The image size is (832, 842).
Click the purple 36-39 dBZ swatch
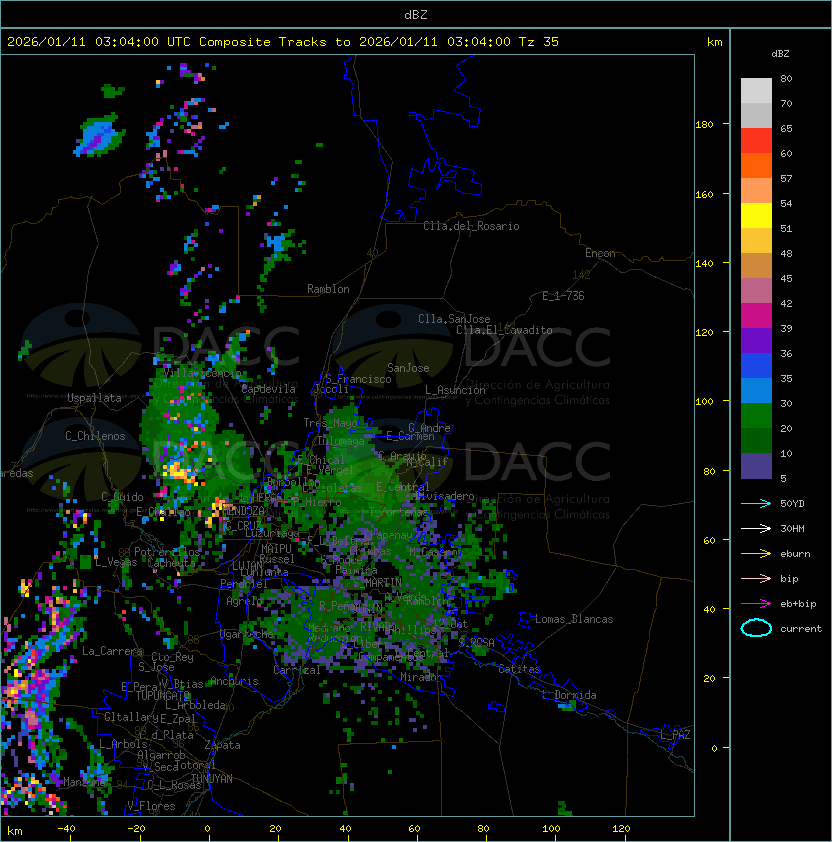756,340
